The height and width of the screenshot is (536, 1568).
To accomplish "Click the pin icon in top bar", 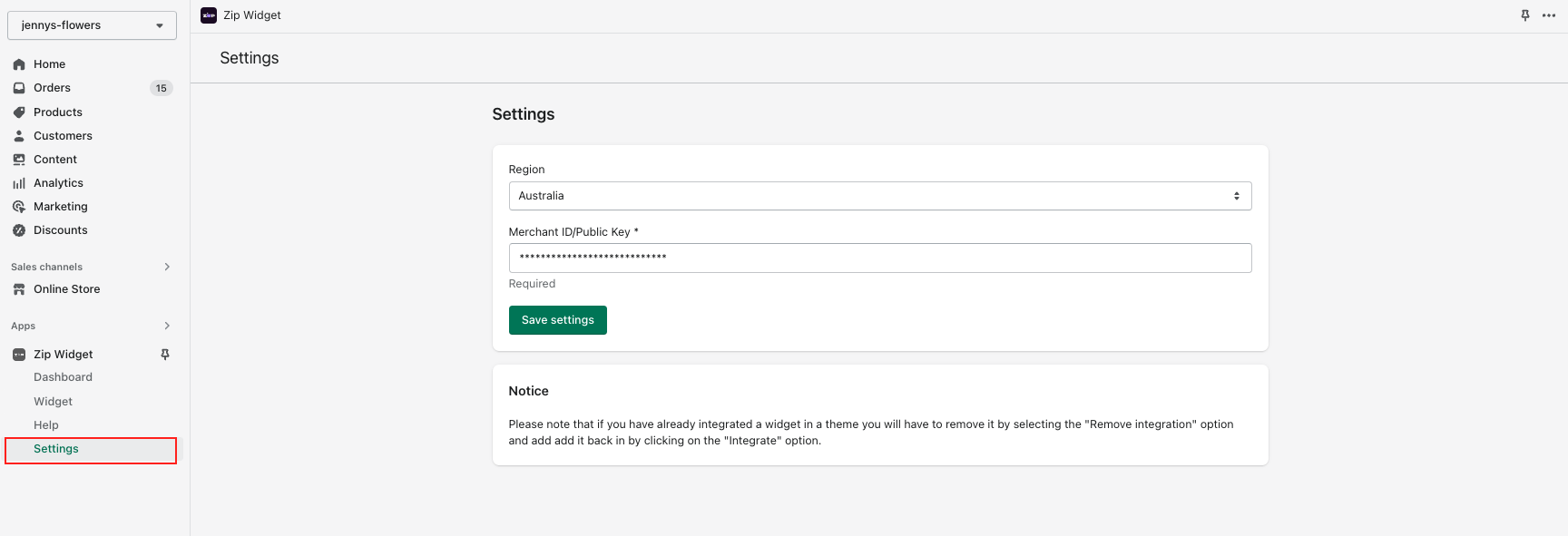I will pyautogui.click(x=1525, y=15).
